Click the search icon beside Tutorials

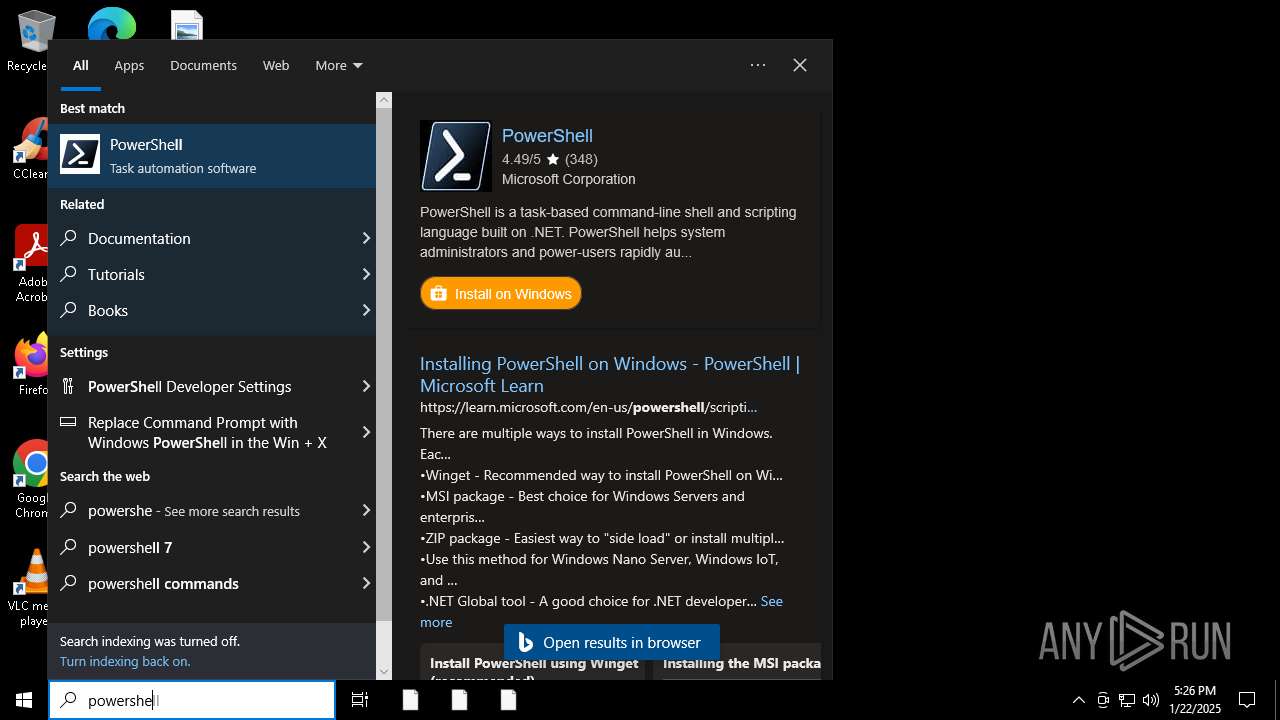[x=69, y=274]
